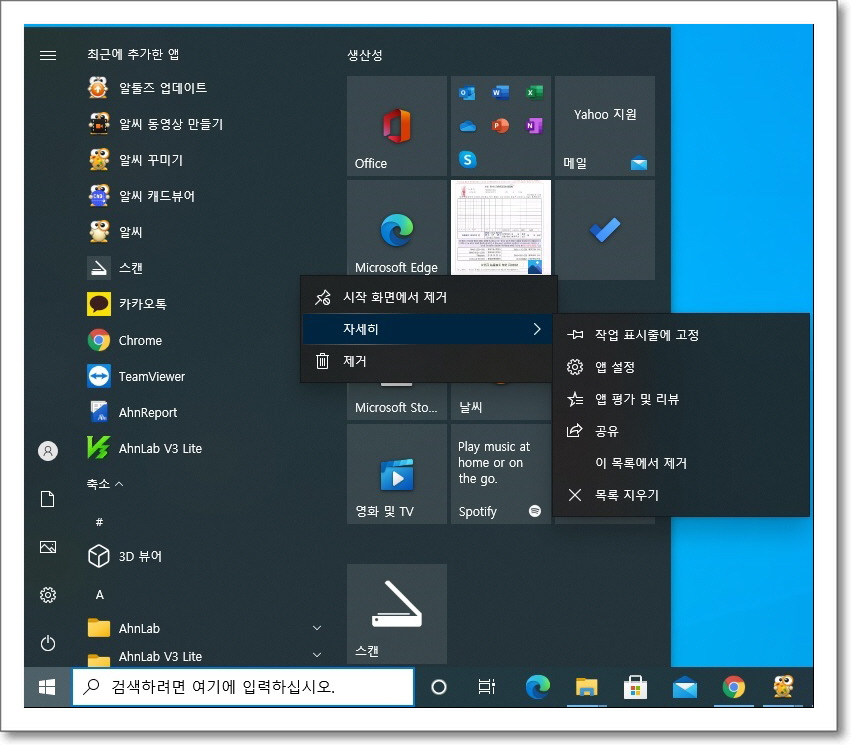Image resolution: width=852 pixels, height=746 pixels.
Task: Open Outlook icon in Office apps tile
Action: pyautogui.click(x=467, y=93)
